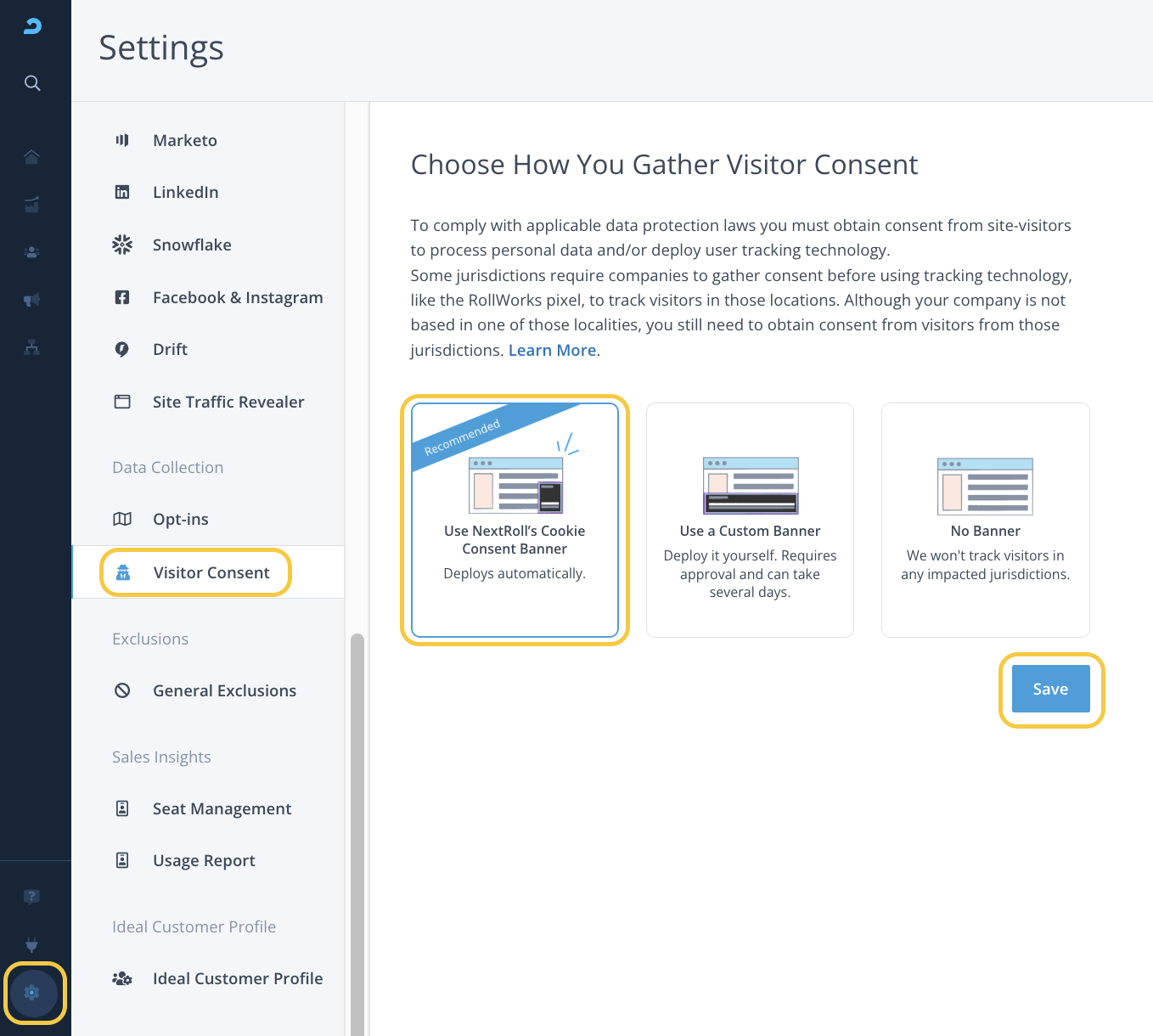Choose the Use a Custom Banner option
This screenshot has width=1153, height=1036.
(750, 520)
